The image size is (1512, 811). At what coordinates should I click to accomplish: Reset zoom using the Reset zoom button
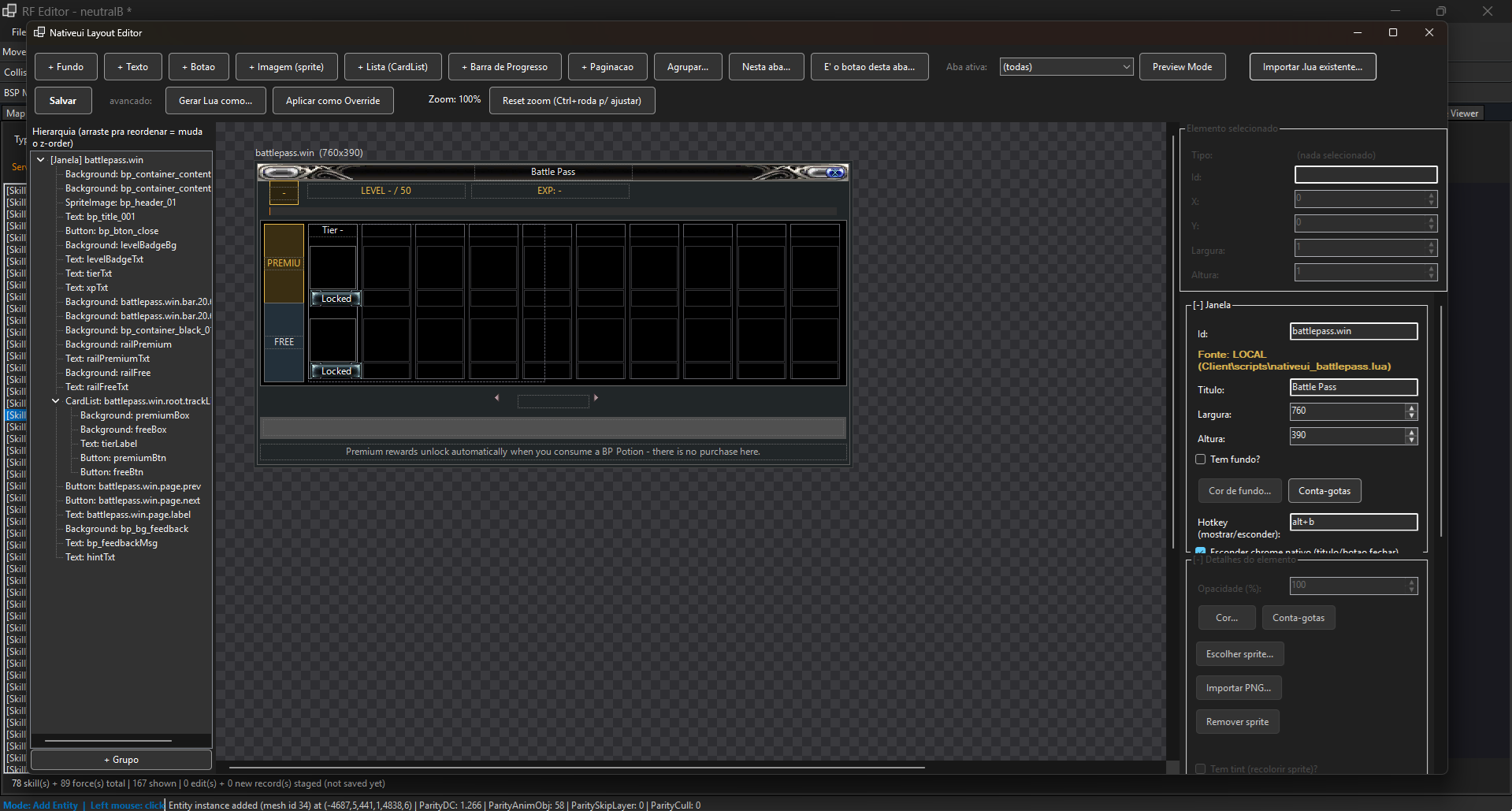572,101
